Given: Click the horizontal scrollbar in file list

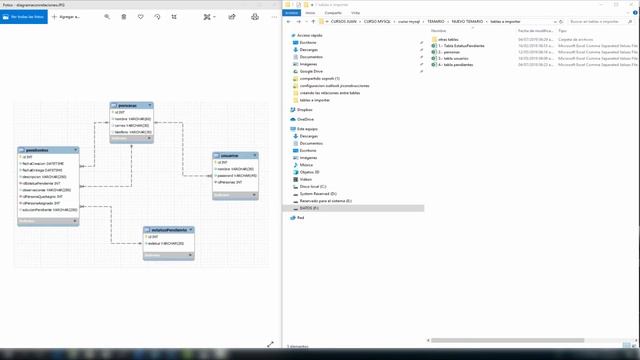Looking at the screenshot, I should [507, 340].
